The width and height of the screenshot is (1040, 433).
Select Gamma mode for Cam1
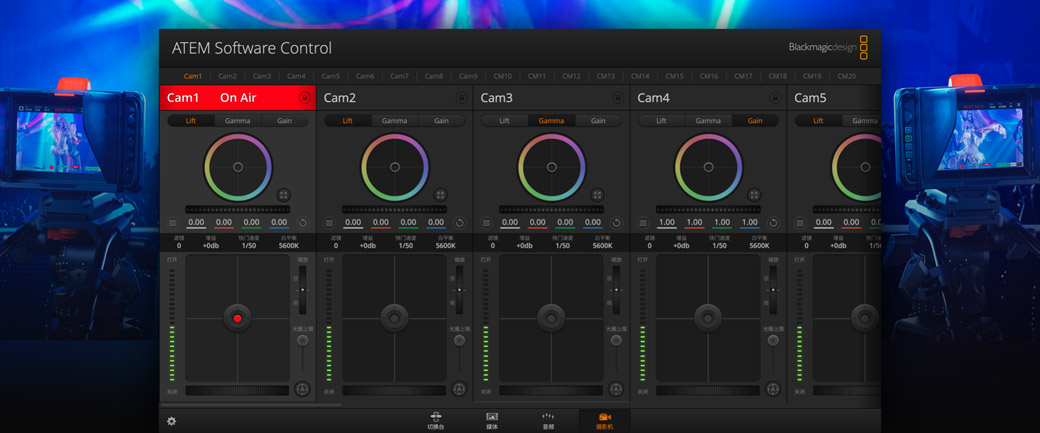[x=238, y=121]
